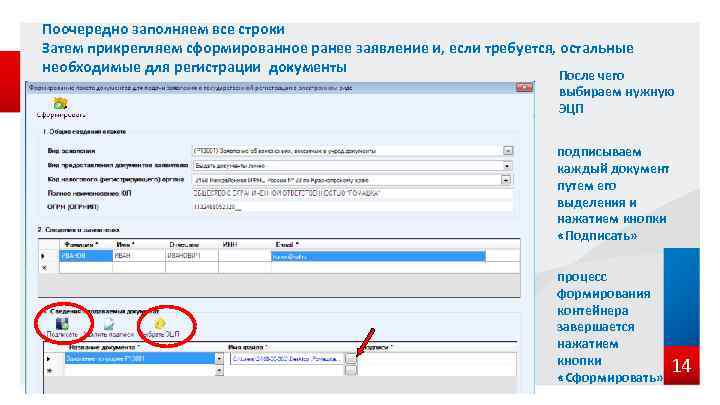Open the tax authority code dropdown

point(506,180)
